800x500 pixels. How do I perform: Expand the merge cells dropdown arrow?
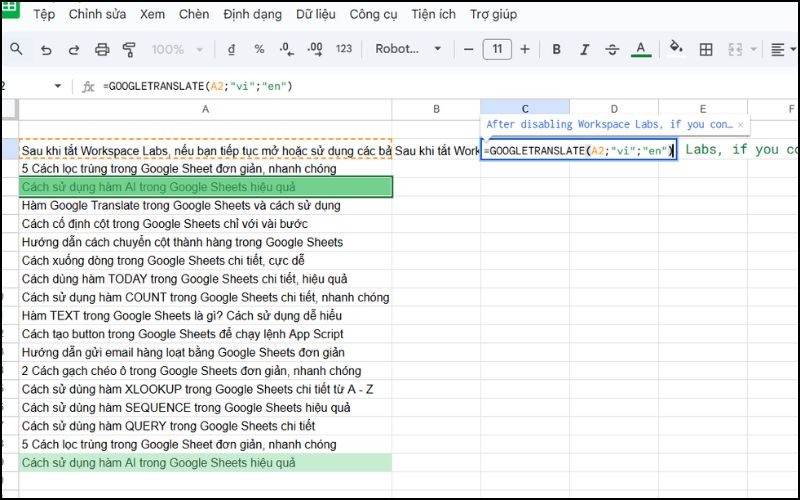(x=753, y=49)
